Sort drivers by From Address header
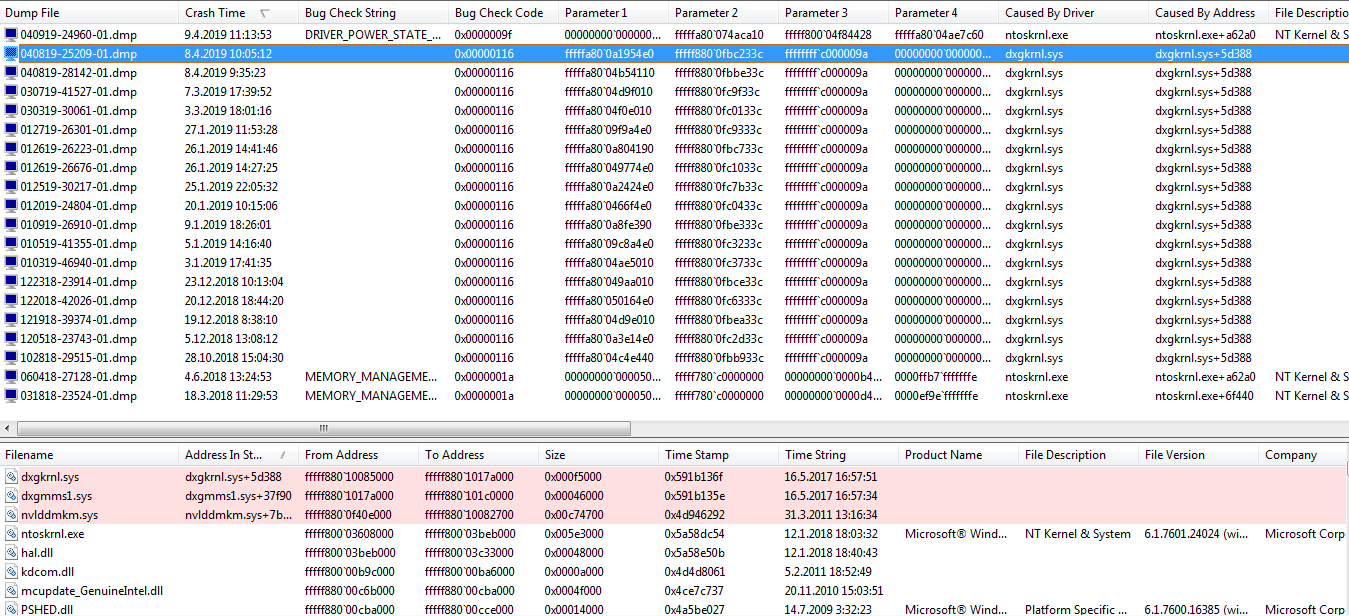The width and height of the screenshot is (1349, 616). (359, 455)
